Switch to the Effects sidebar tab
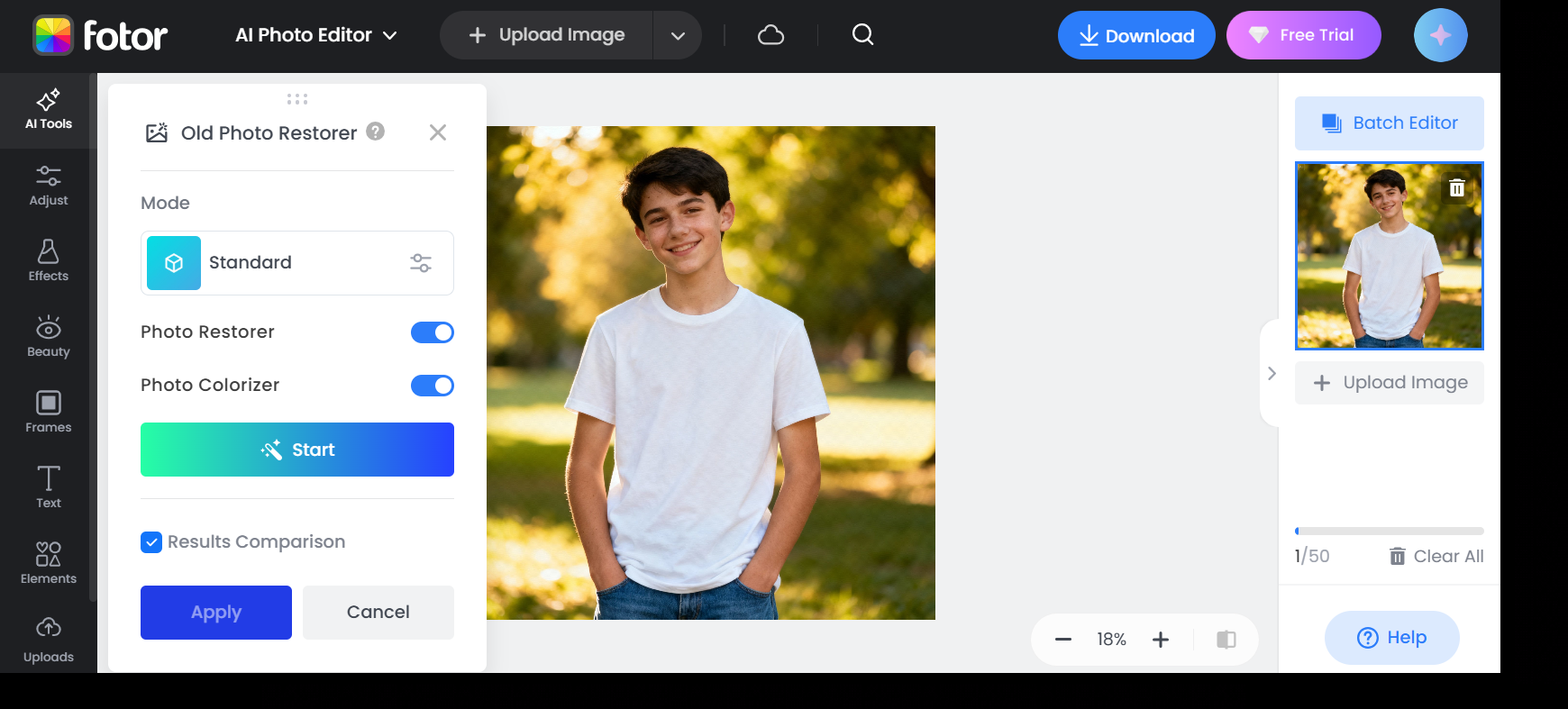 (x=49, y=261)
